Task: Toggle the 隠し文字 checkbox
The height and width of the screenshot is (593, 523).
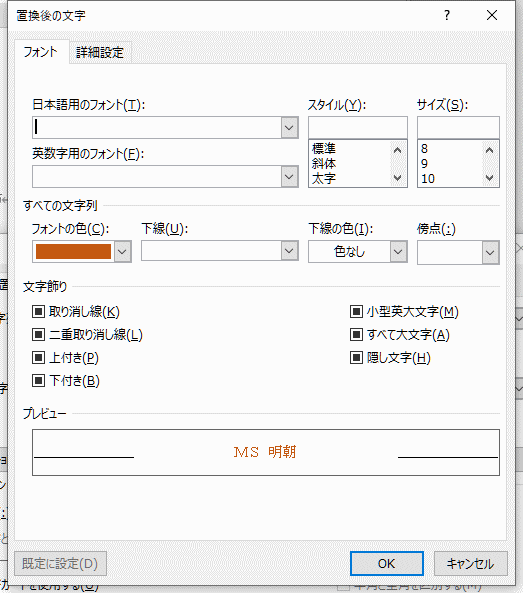Action: tap(356, 357)
